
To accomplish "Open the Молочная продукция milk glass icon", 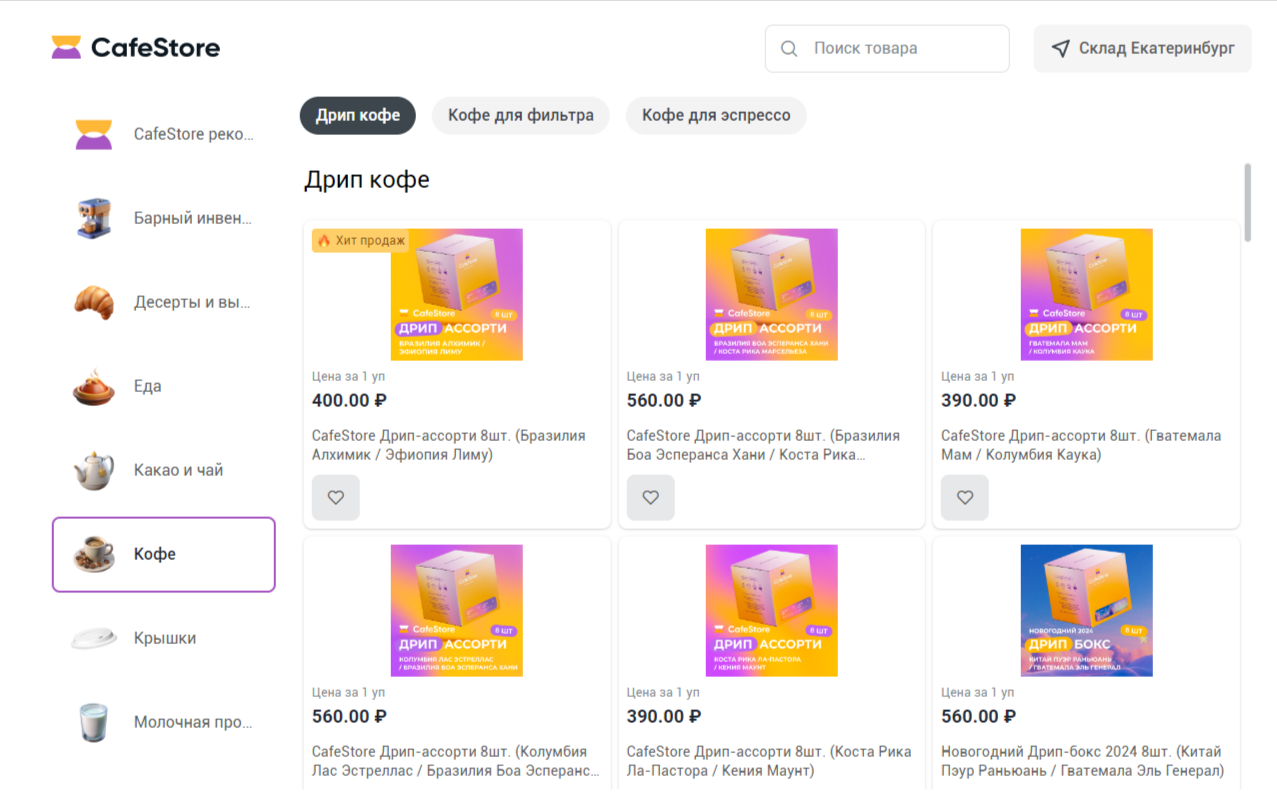I will pos(94,722).
